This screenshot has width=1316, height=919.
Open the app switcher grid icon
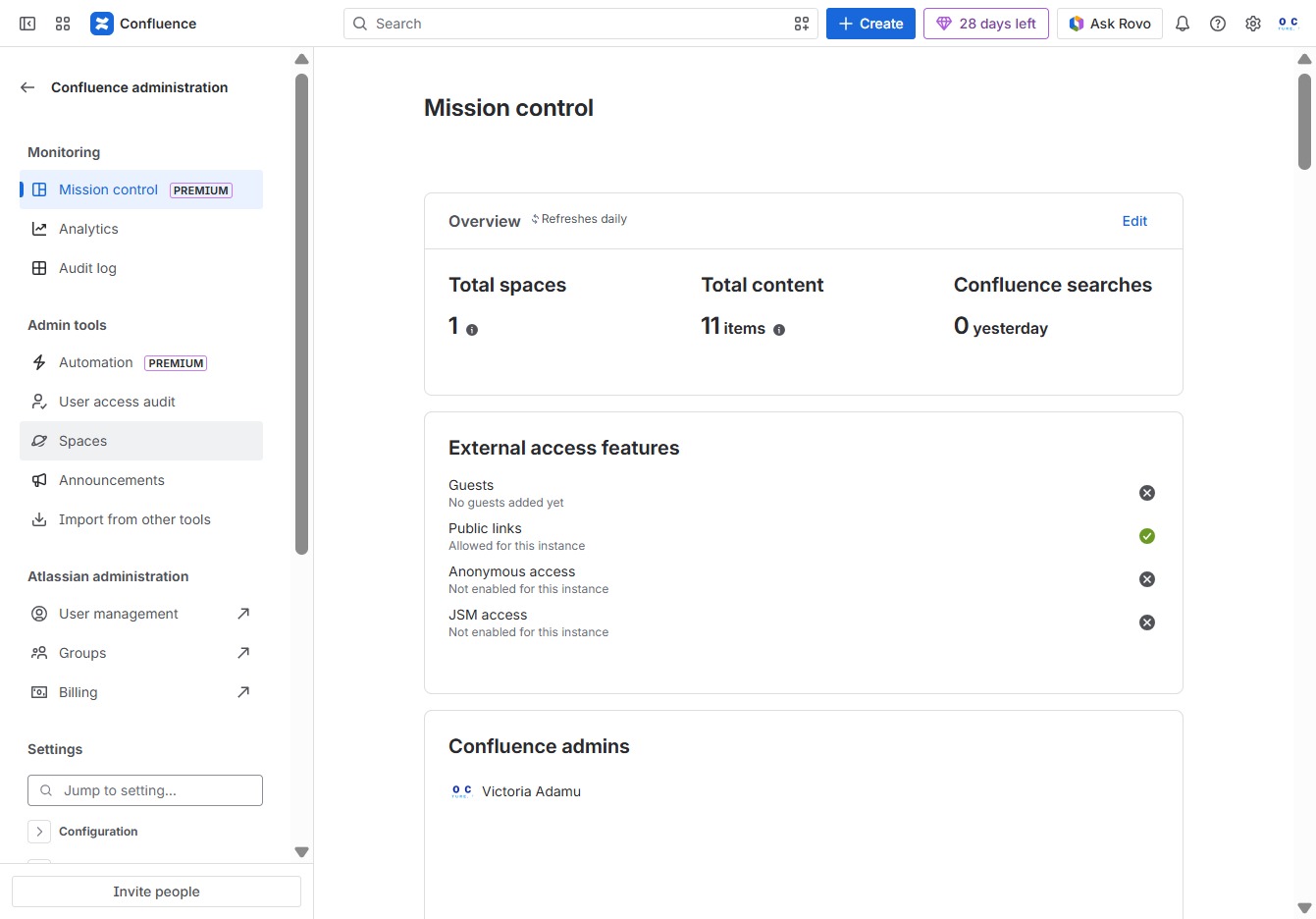pyautogui.click(x=63, y=24)
